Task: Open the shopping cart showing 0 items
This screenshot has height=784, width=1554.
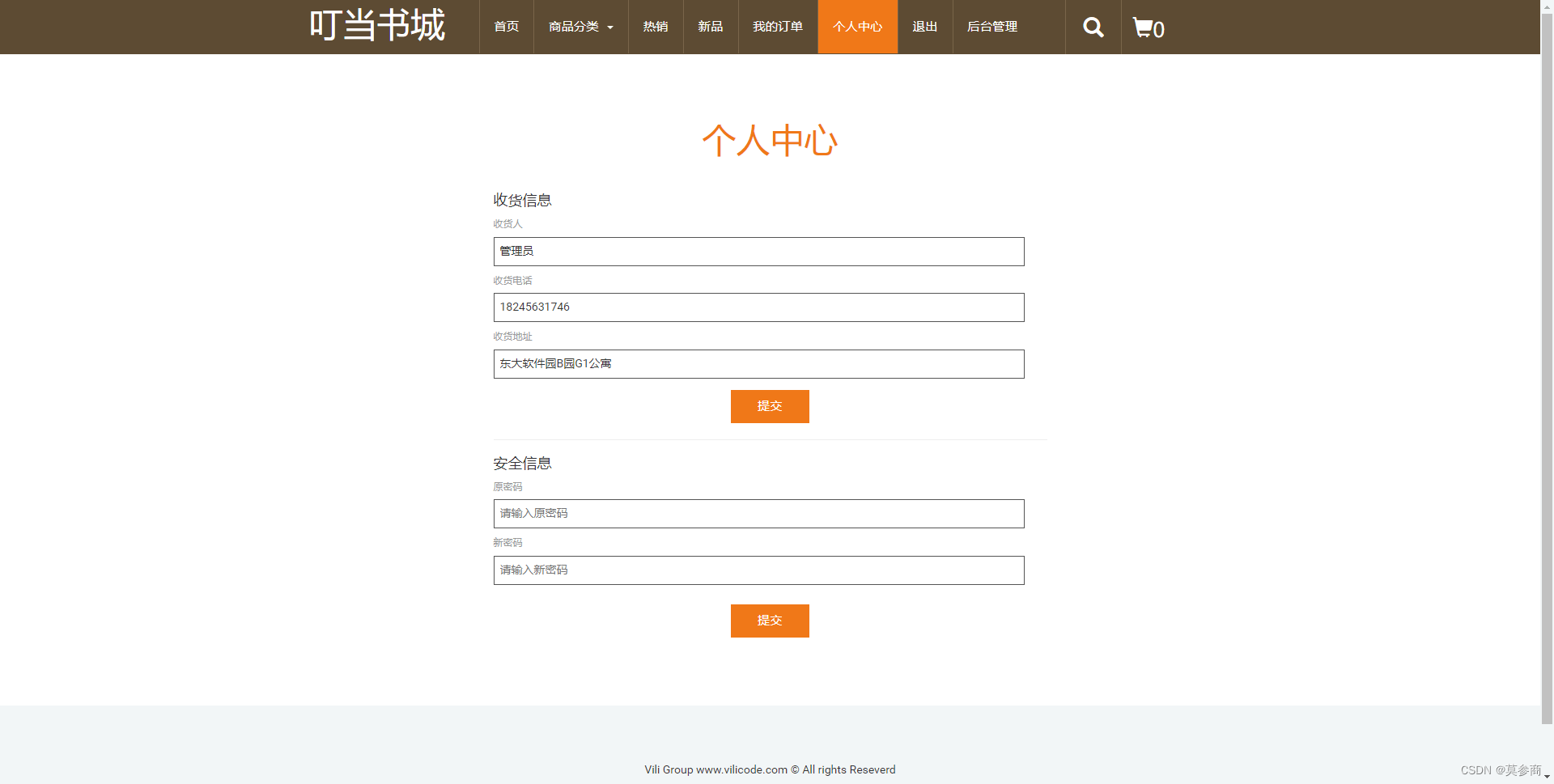Action: [x=1146, y=28]
